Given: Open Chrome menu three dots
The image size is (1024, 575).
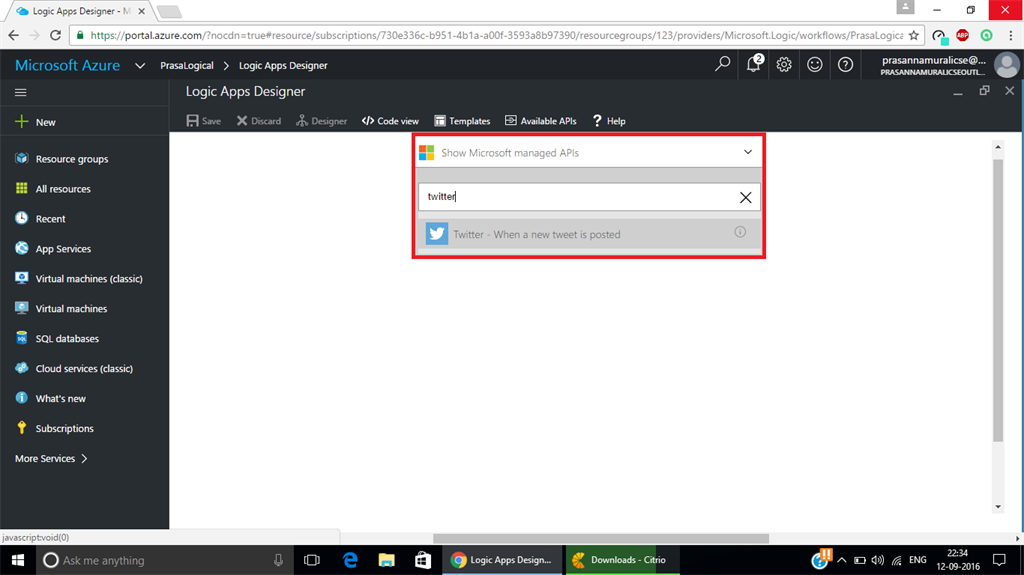Looking at the screenshot, I should [1011, 35].
